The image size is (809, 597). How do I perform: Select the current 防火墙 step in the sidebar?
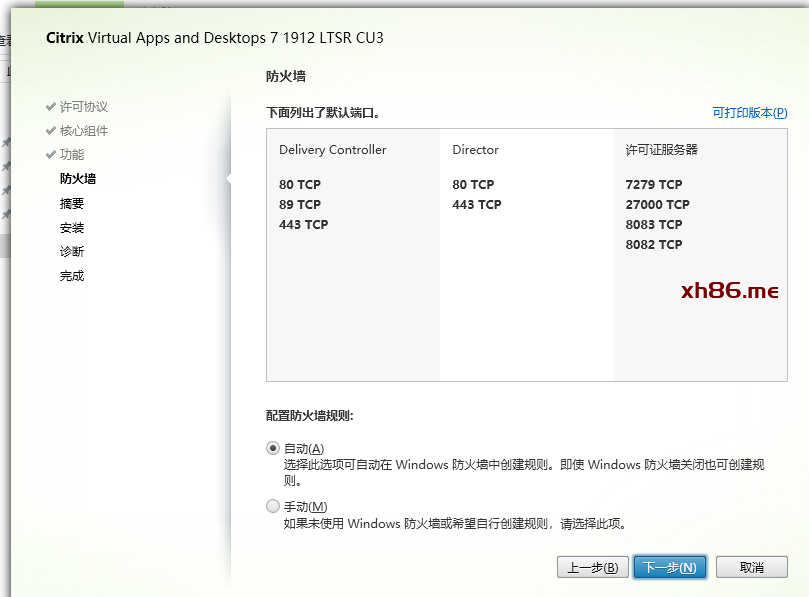tap(78, 179)
